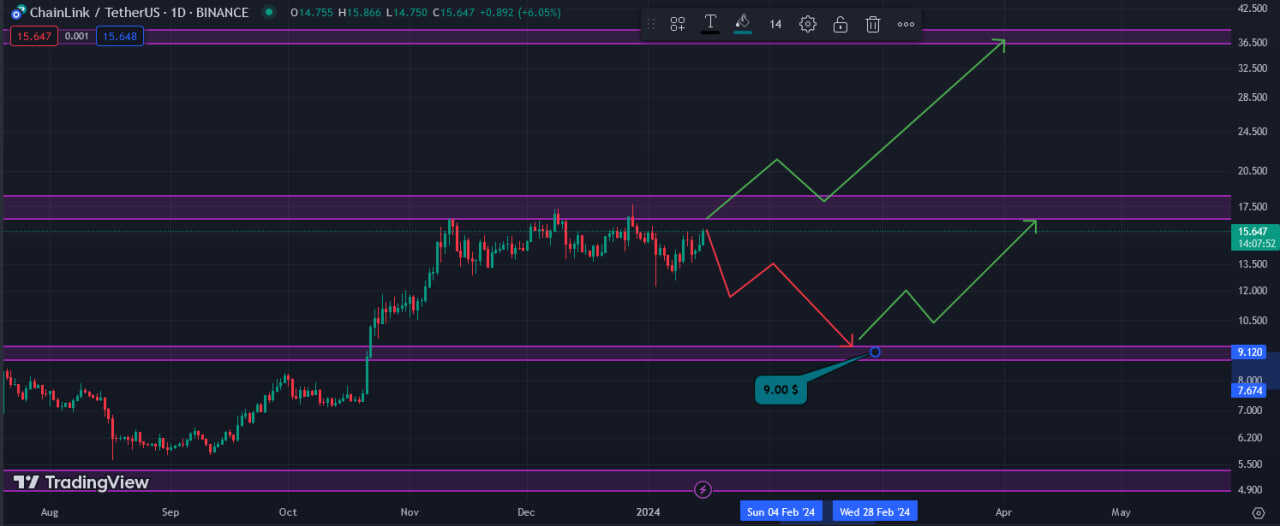Click the 12.000 price scale value

point(1254,291)
